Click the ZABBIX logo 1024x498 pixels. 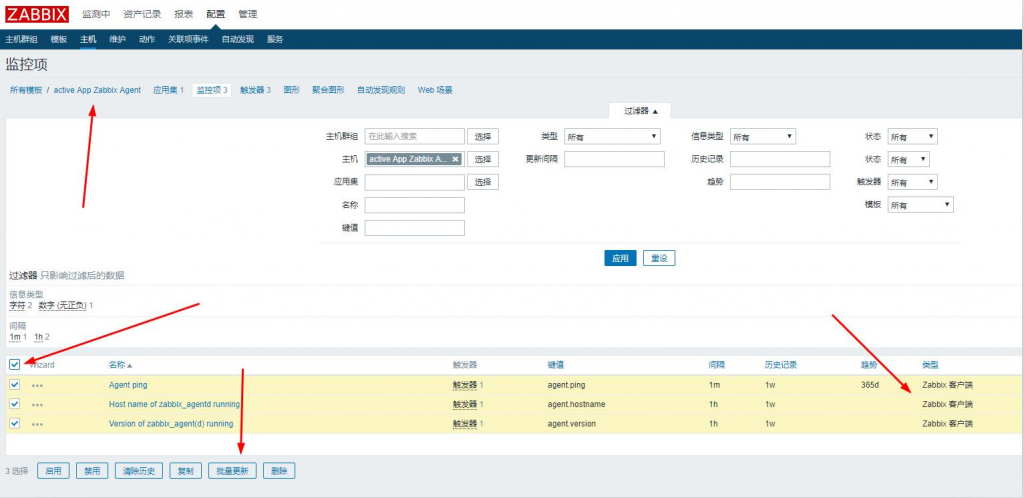click(37, 14)
